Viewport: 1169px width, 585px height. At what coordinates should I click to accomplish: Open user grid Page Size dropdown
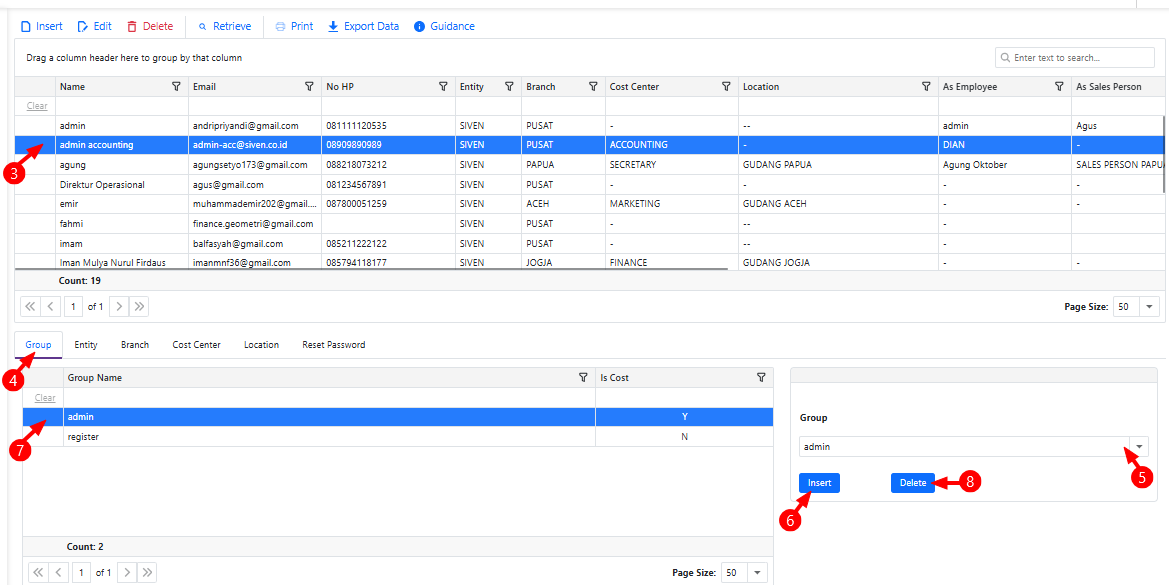tap(1150, 306)
